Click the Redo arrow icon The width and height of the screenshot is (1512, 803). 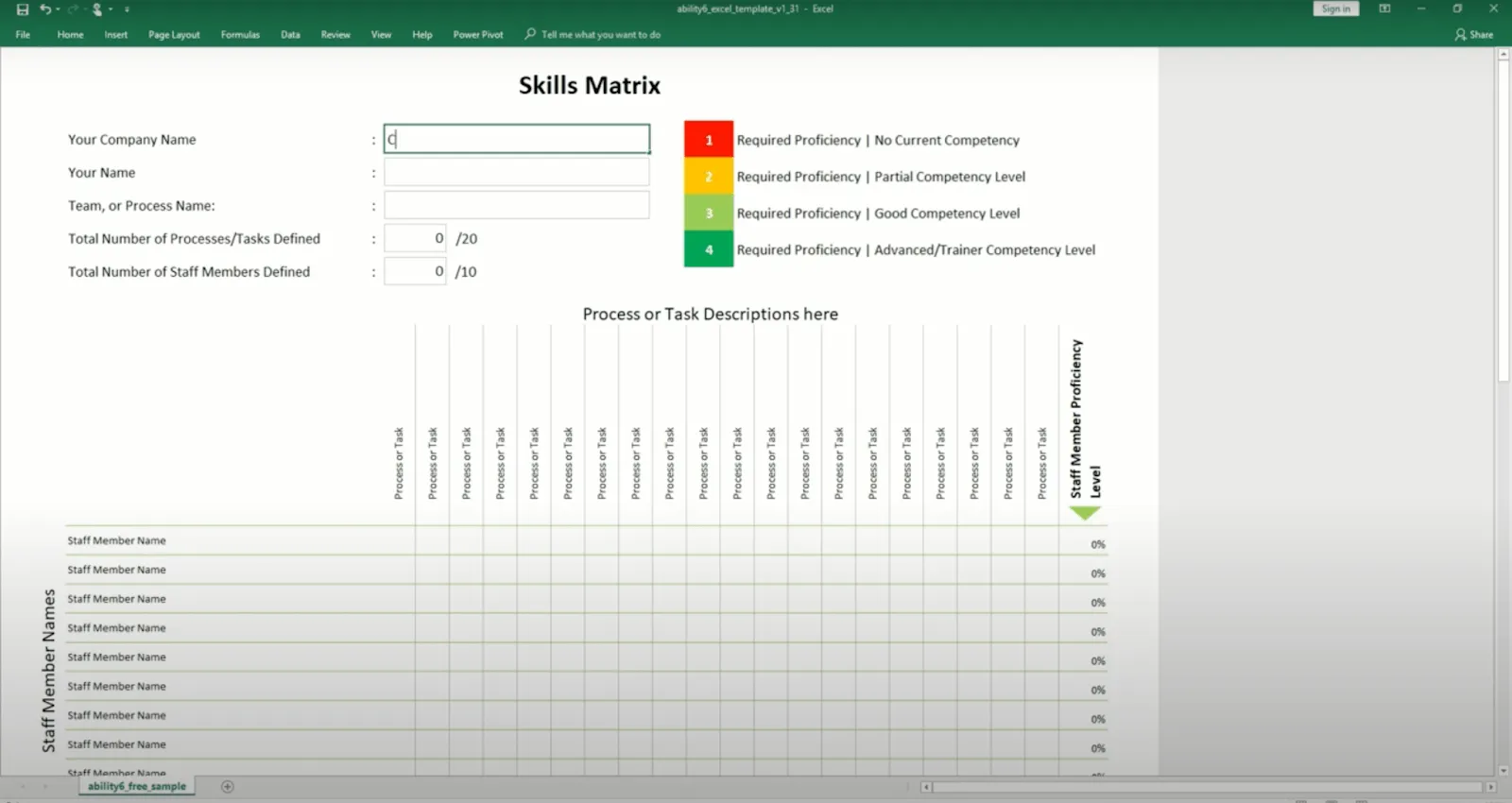pos(72,9)
